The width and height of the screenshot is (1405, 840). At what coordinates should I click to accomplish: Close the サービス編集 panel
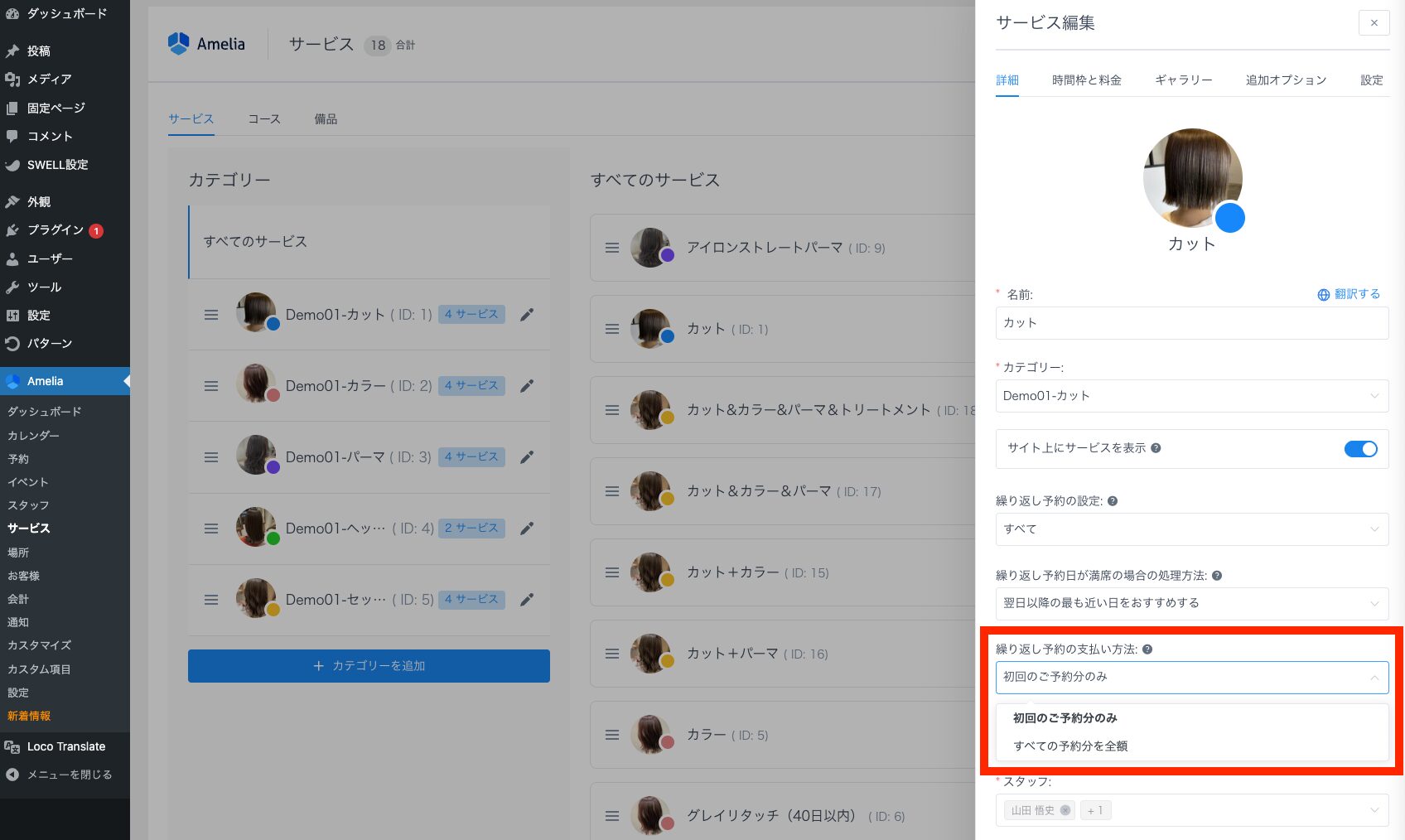1374,23
